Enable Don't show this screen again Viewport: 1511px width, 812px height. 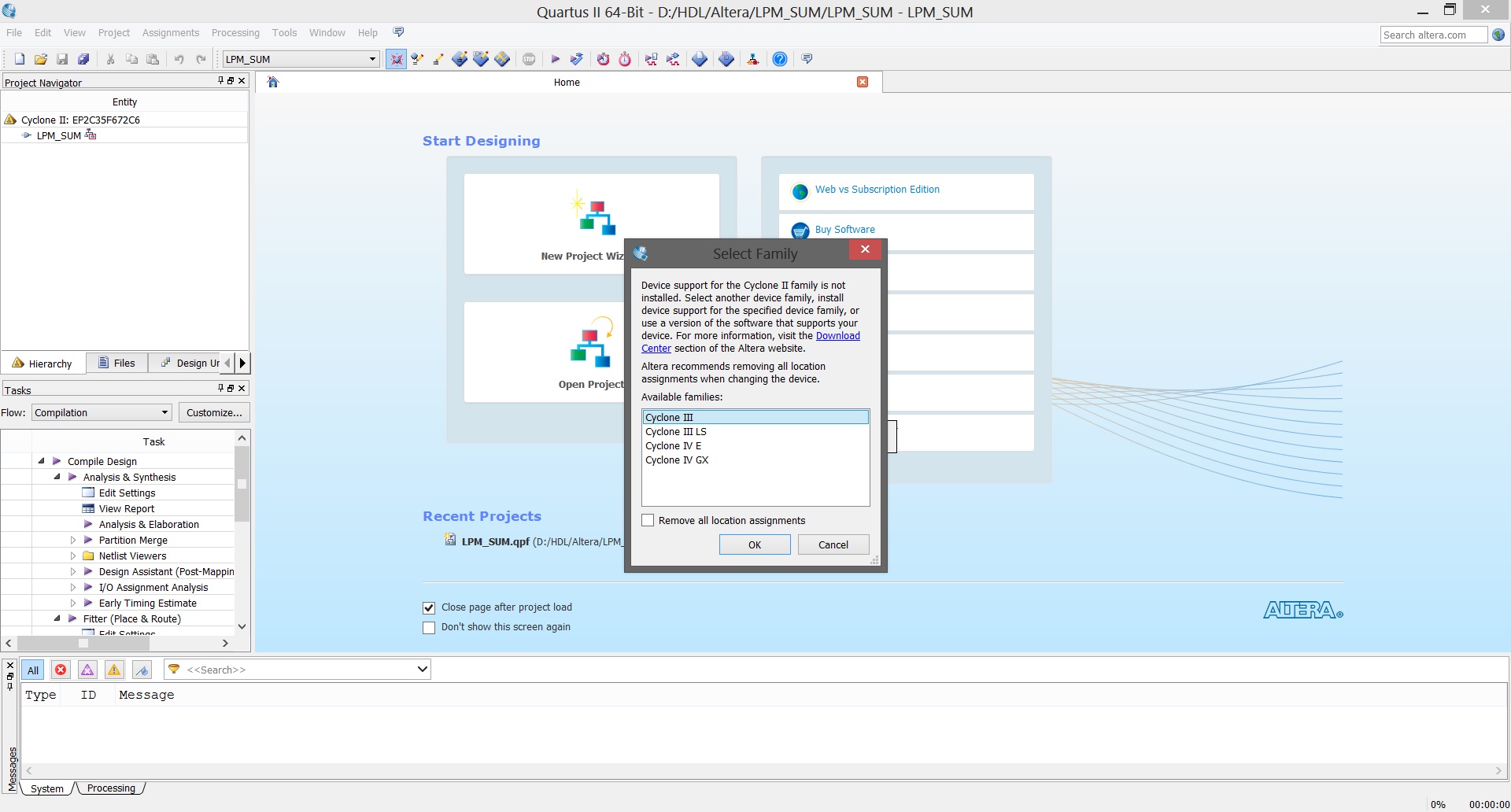click(429, 627)
